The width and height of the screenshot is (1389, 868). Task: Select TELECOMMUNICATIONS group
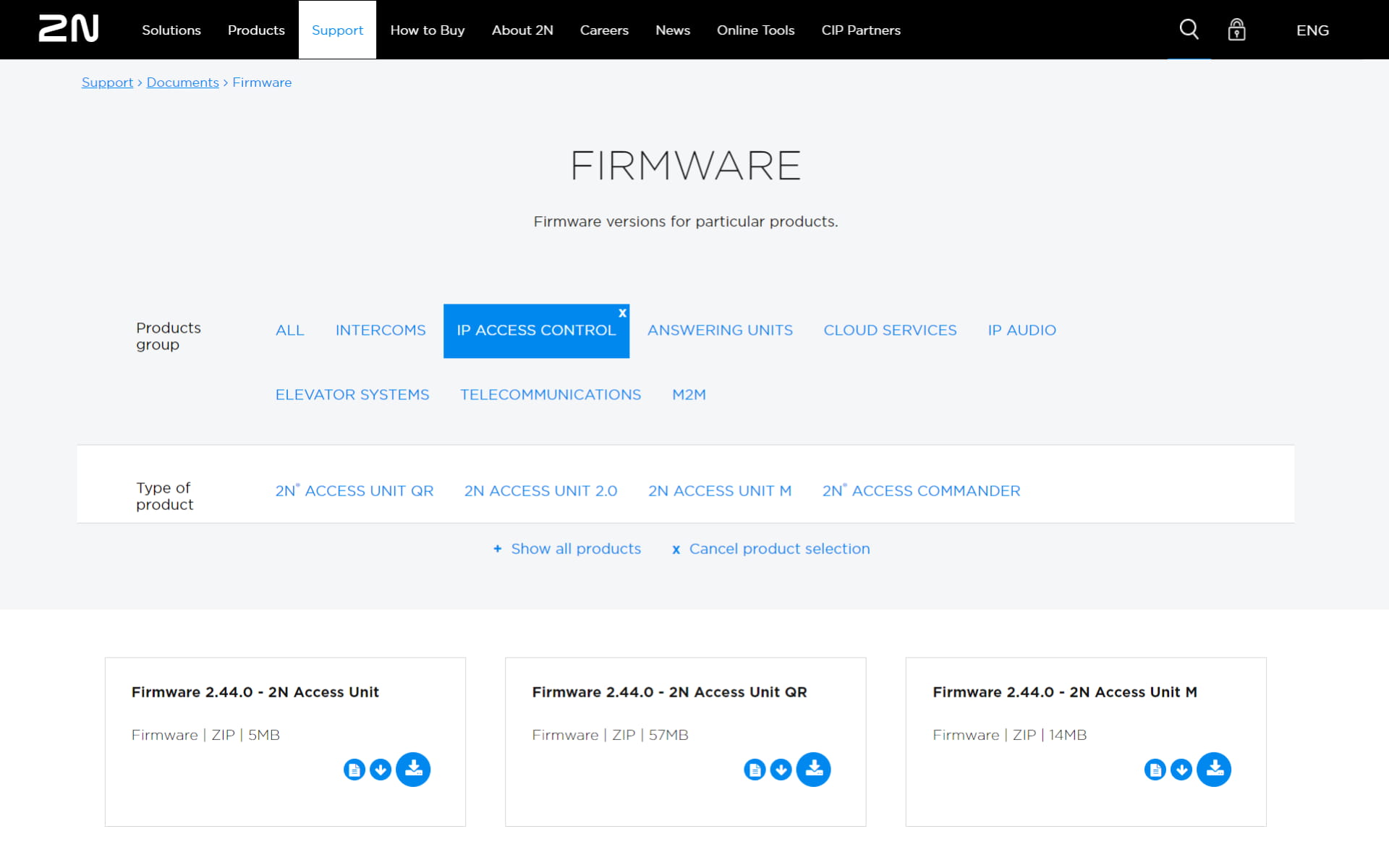pyautogui.click(x=551, y=394)
